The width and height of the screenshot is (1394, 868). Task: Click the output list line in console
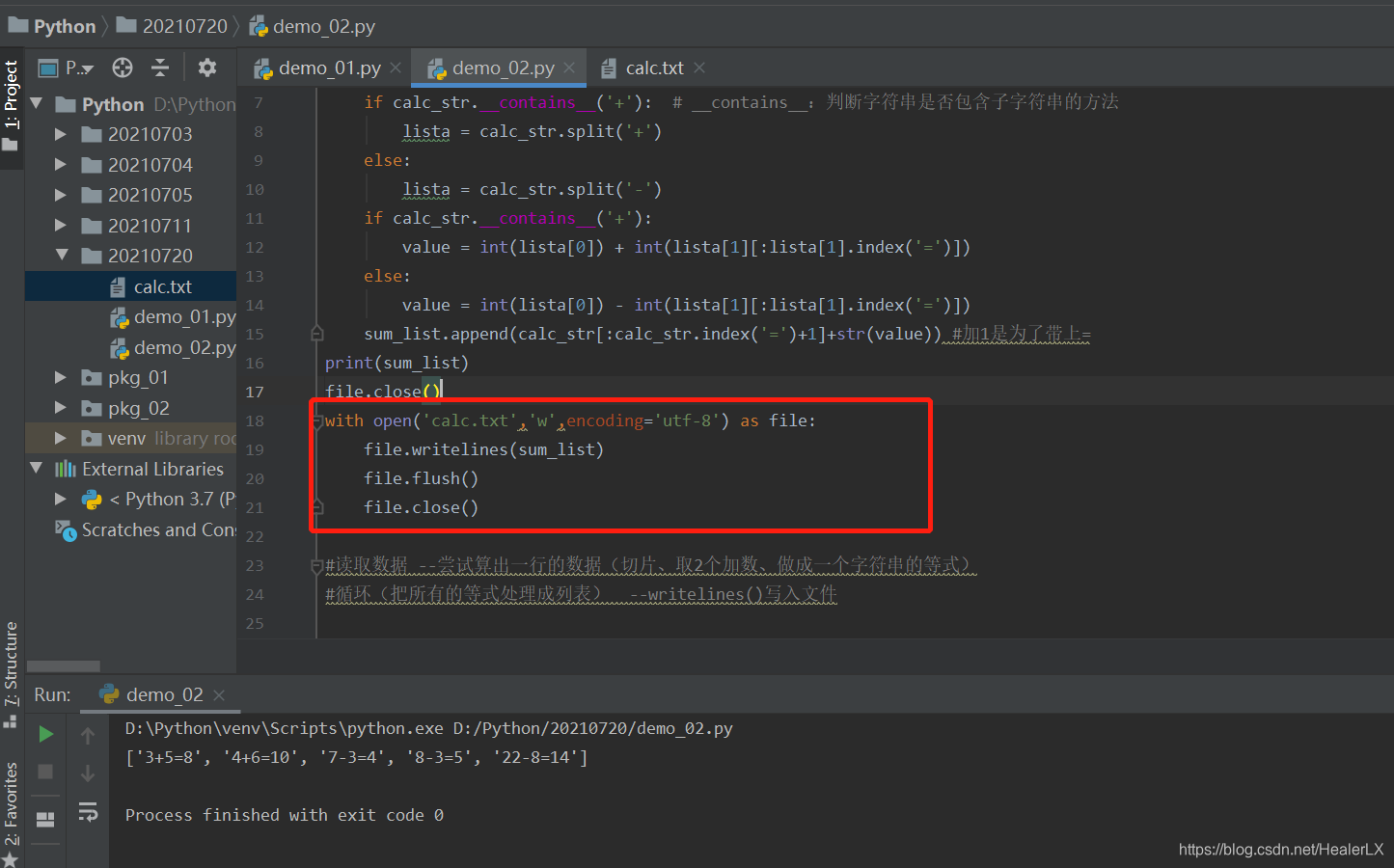coord(356,757)
